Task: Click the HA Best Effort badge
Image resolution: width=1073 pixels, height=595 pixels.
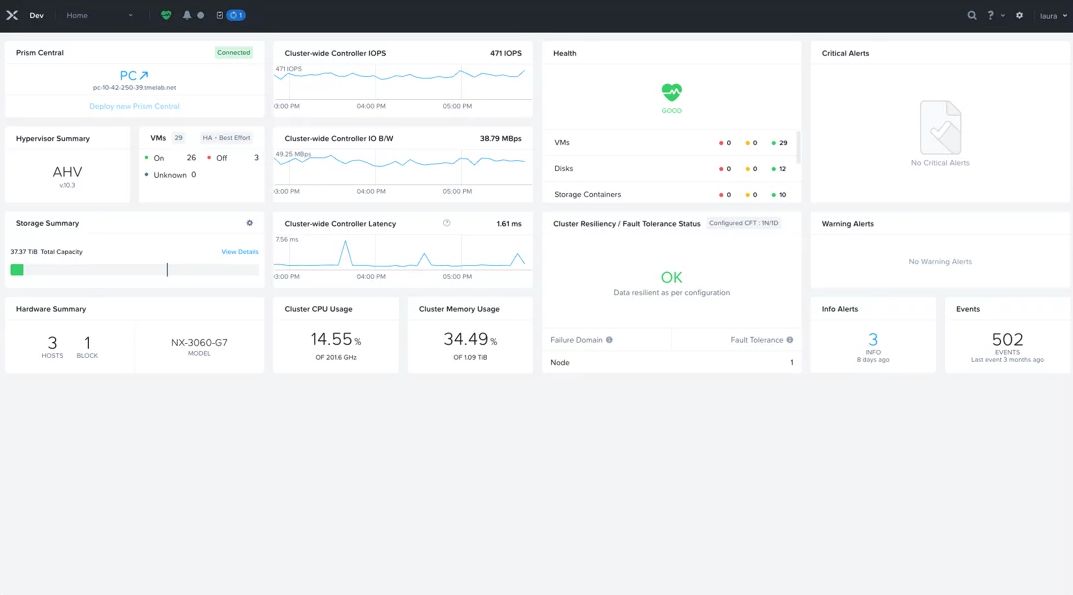Action: [x=226, y=138]
